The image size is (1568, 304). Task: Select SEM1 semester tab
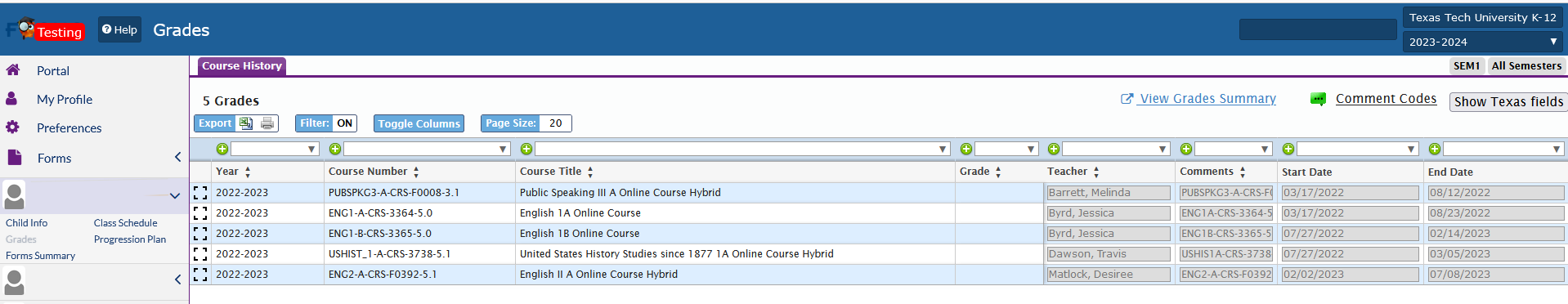pyautogui.click(x=1467, y=66)
